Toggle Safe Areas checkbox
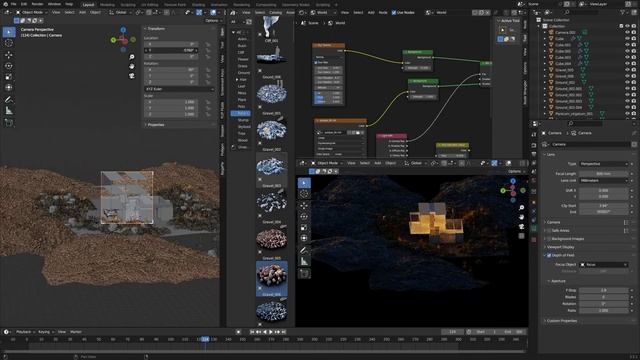Viewport: 640px width, 360px height. pyautogui.click(x=549, y=231)
